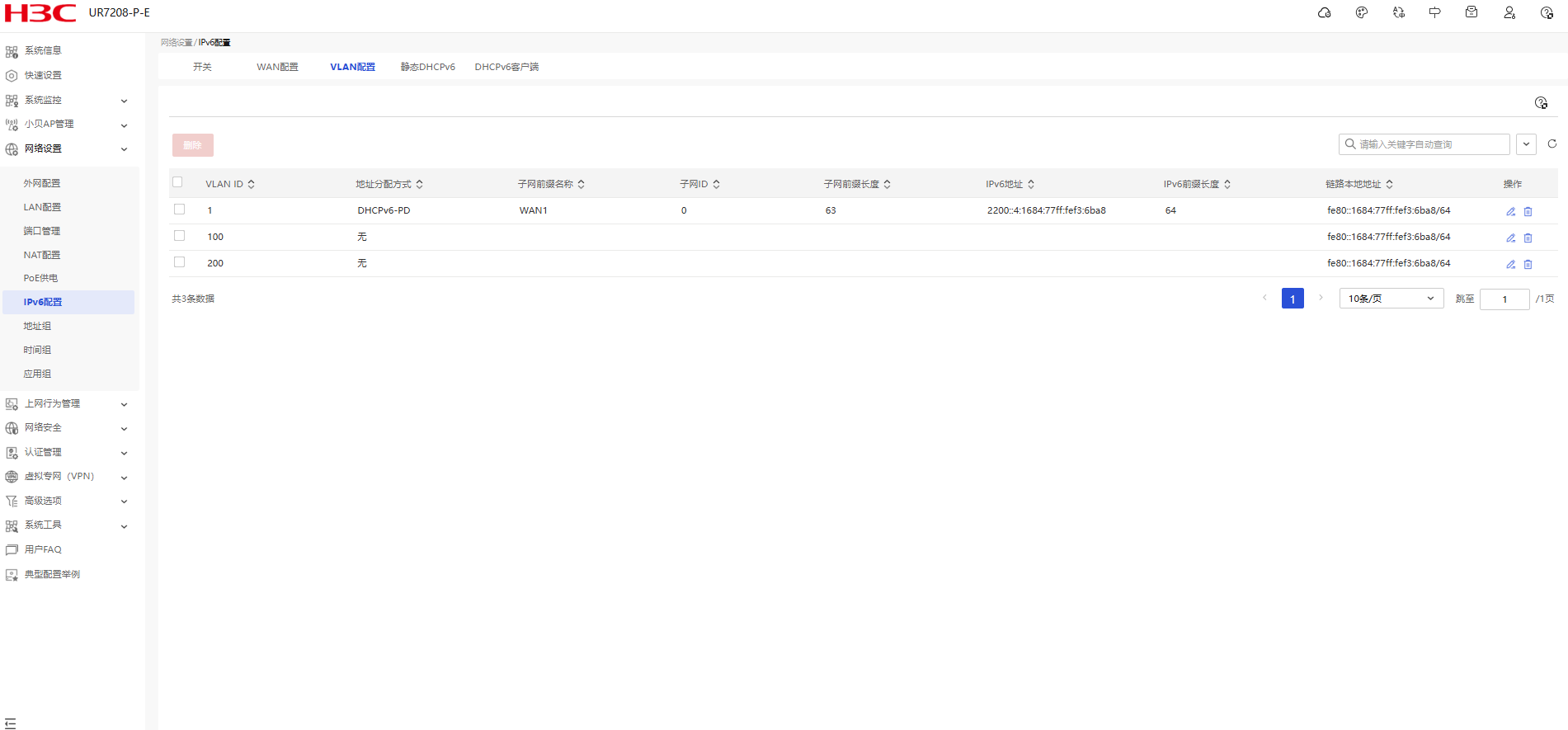Open the theme palette icon
1568x730 pixels.
[1361, 12]
